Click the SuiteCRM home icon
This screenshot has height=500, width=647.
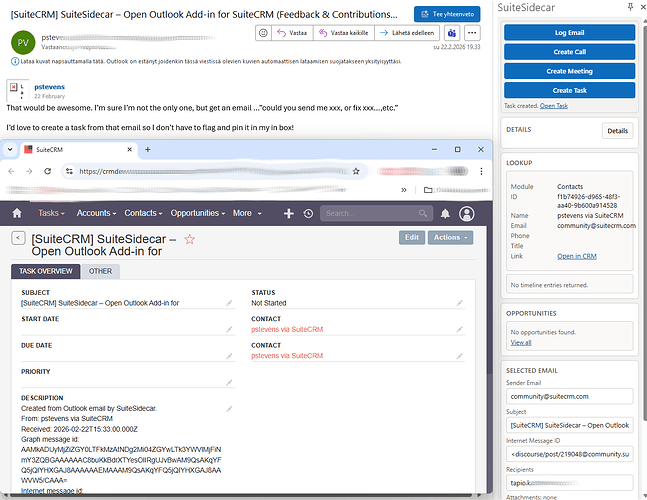click(x=19, y=213)
